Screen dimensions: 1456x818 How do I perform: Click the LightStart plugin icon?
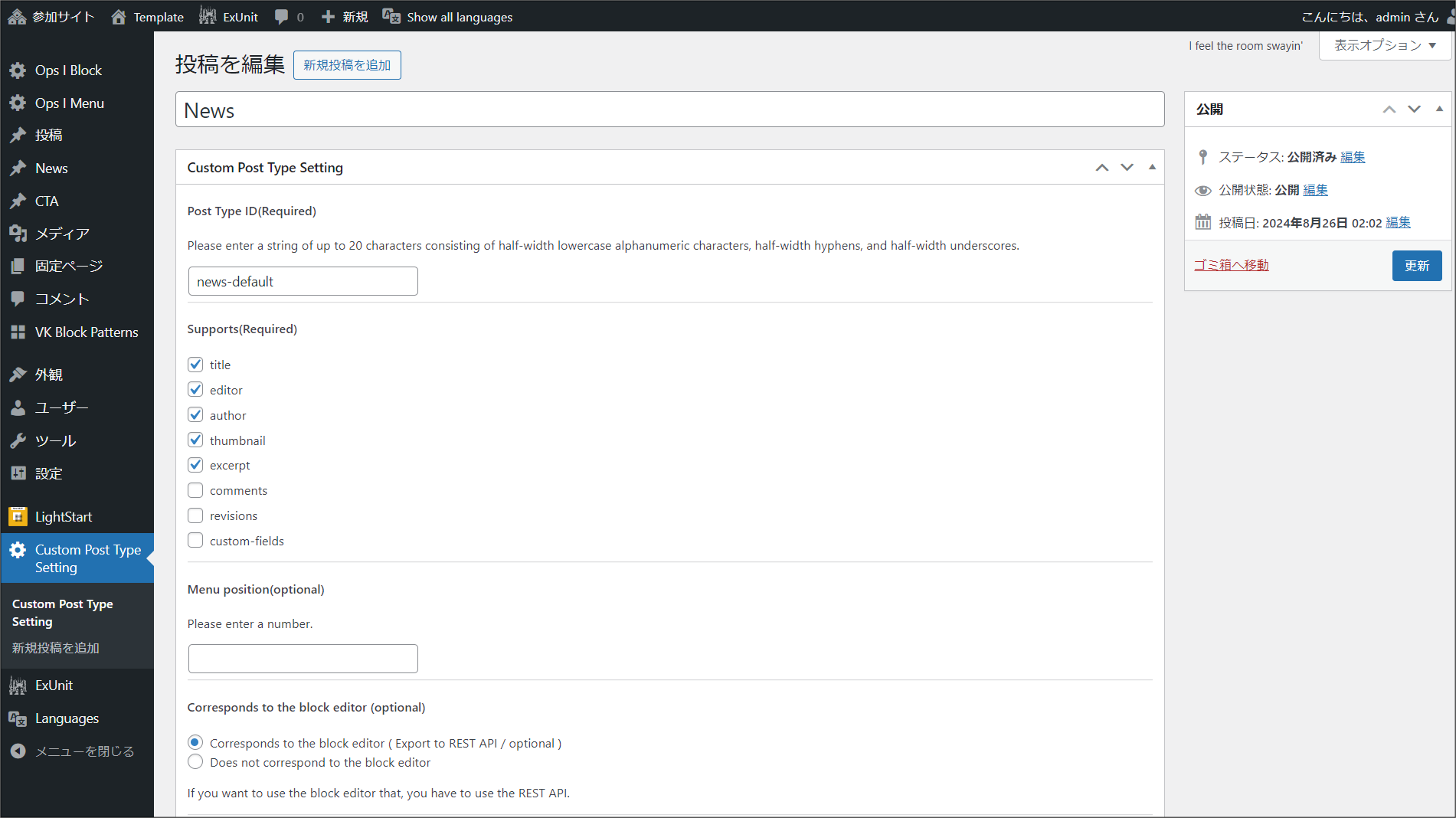coord(18,517)
